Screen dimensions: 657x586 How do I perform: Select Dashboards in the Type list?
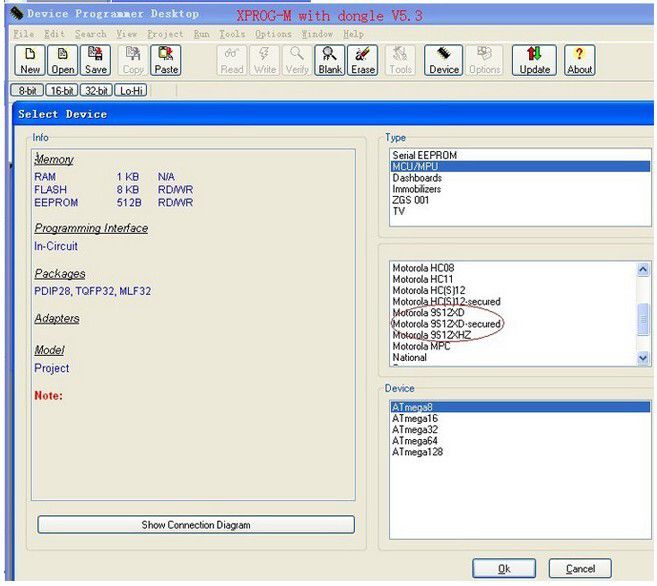[417, 178]
